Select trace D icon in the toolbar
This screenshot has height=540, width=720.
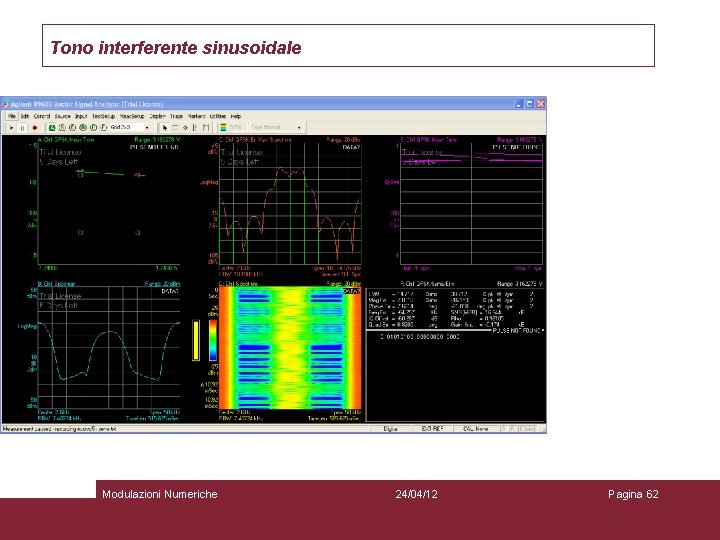click(83, 128)
